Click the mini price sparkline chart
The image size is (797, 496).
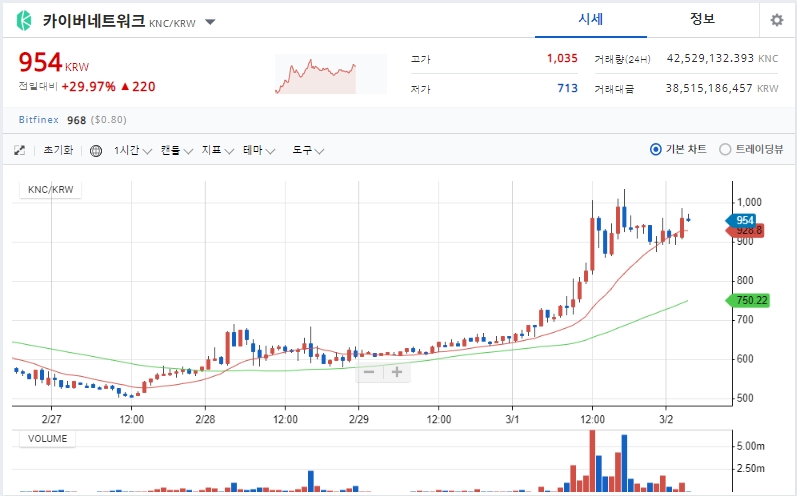click(x=331, y=74)
